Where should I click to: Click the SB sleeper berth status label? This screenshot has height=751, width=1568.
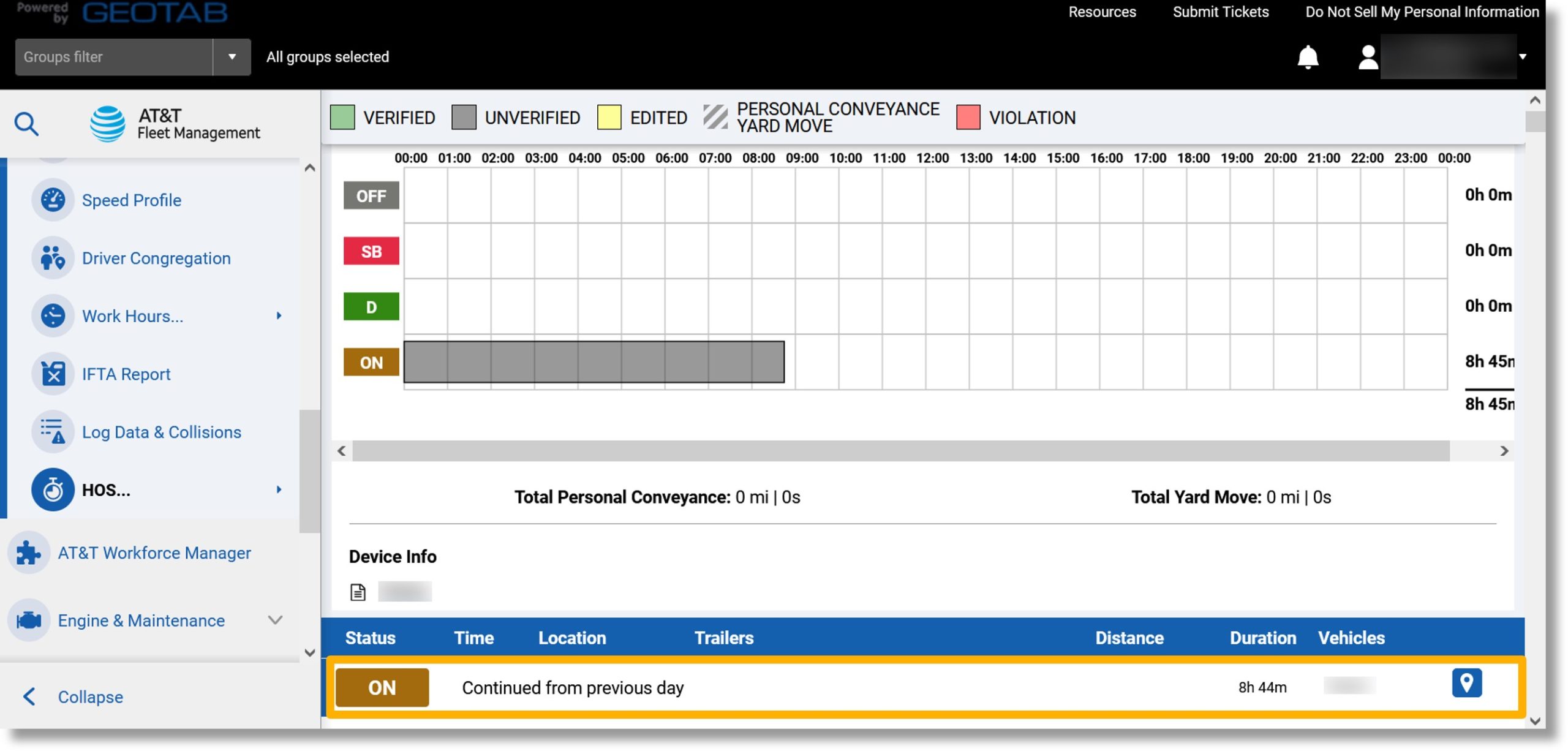click(x=371, y=251)
